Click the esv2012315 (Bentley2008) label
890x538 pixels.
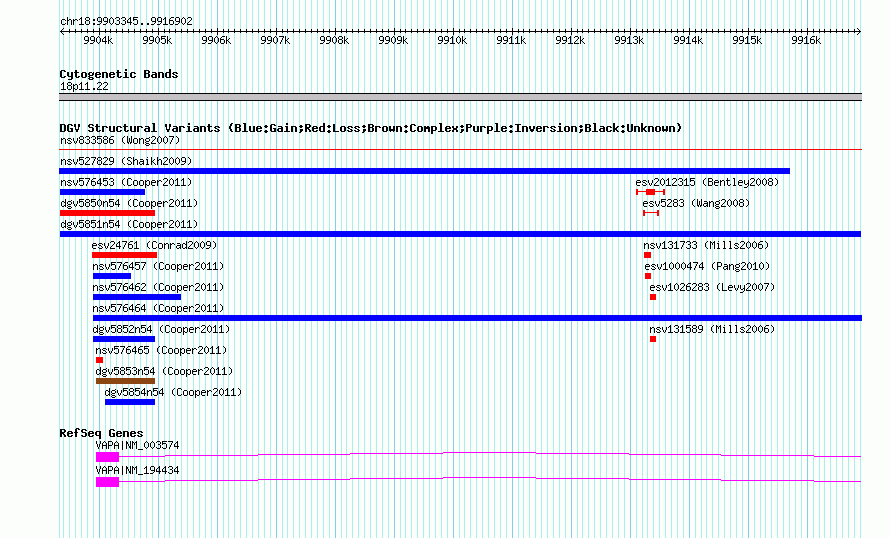pos(707,182)
